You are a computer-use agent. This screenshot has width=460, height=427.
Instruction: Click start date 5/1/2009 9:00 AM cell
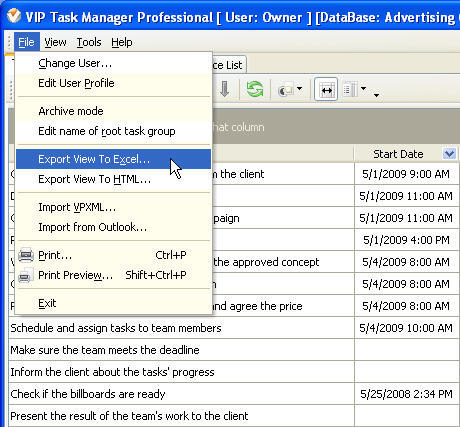coord(406,174)
